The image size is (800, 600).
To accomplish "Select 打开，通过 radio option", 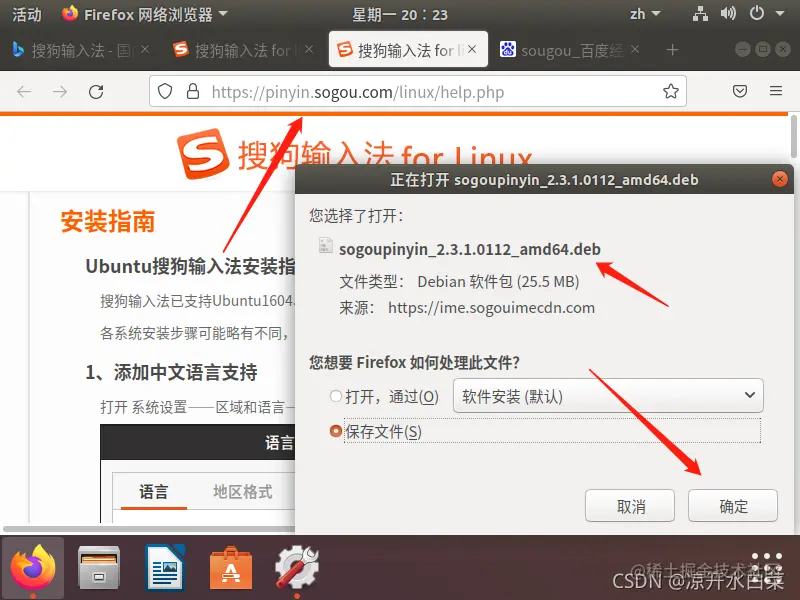I will pos(335,396).
